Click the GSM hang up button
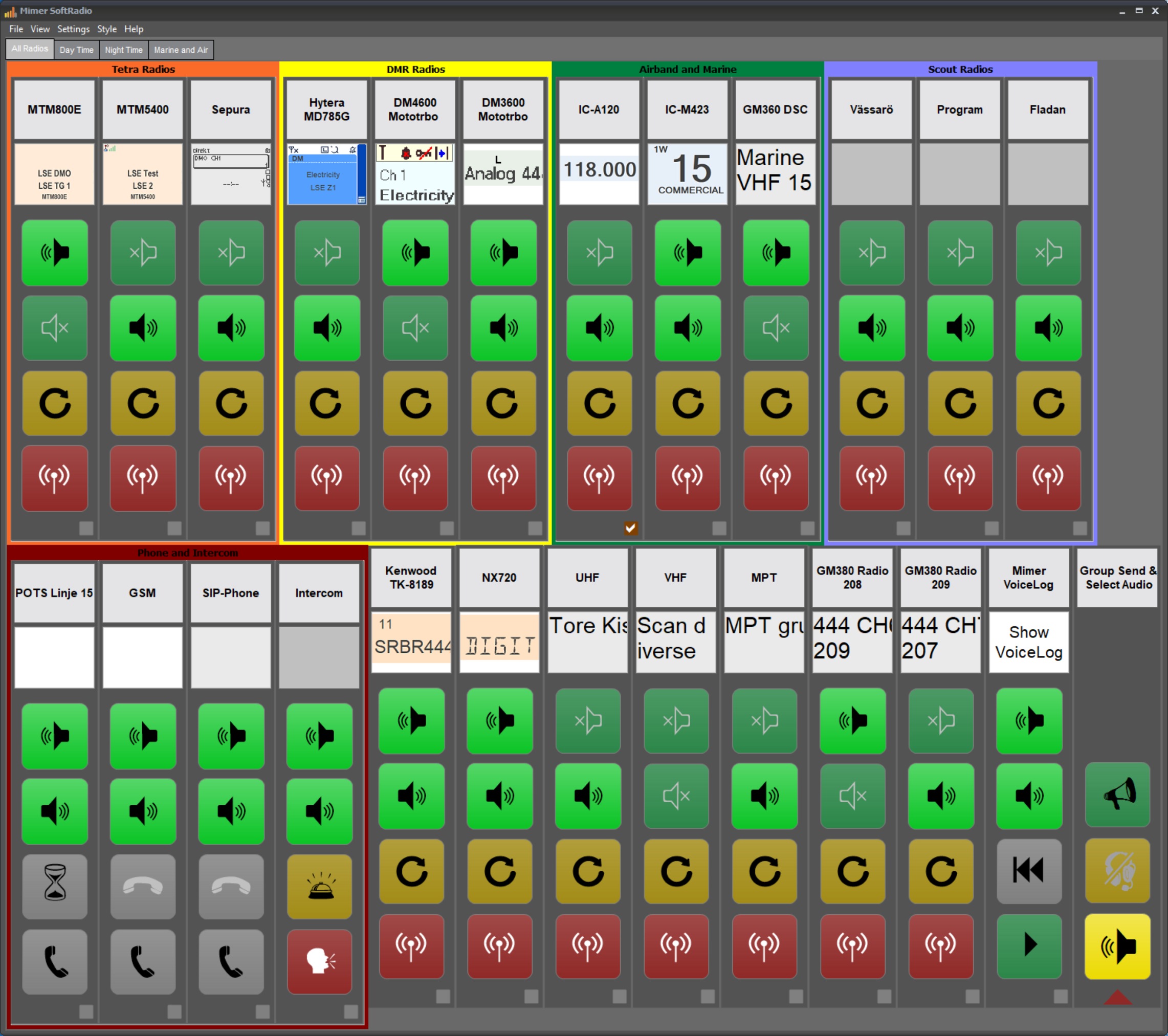Image resolution: width=1168 pixels, height=1036 pixels. coord(143,886)
